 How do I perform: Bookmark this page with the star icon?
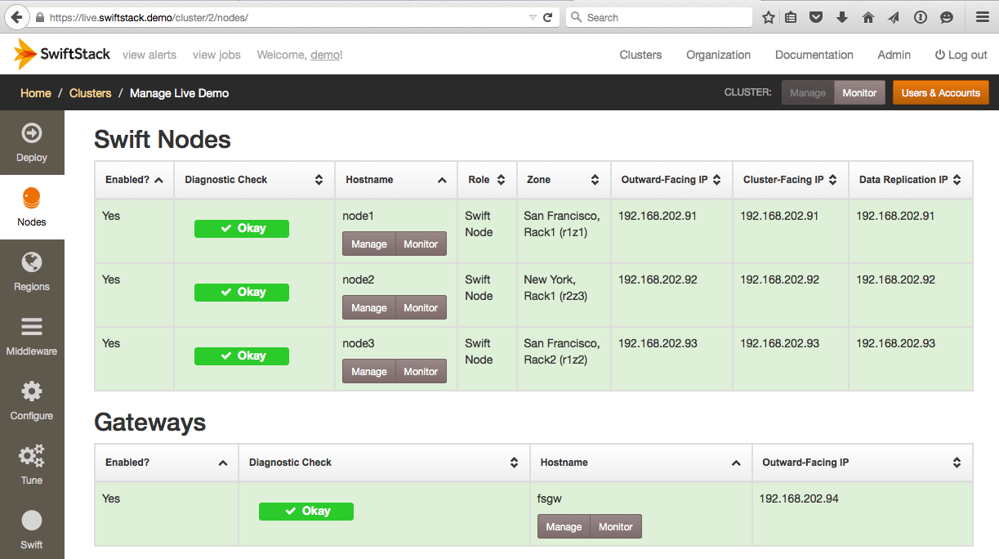coord(768,17)
